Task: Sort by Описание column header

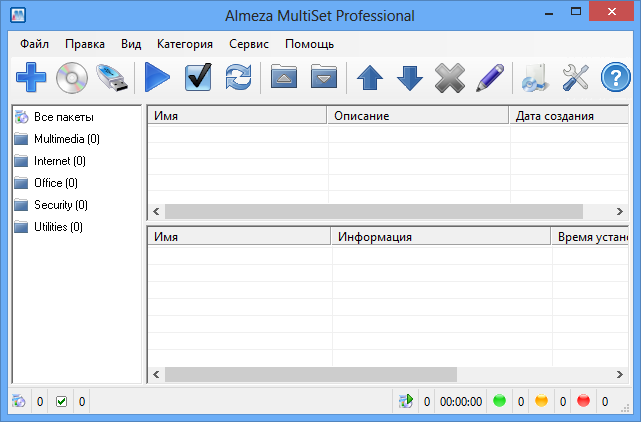Action: point(418,116)
